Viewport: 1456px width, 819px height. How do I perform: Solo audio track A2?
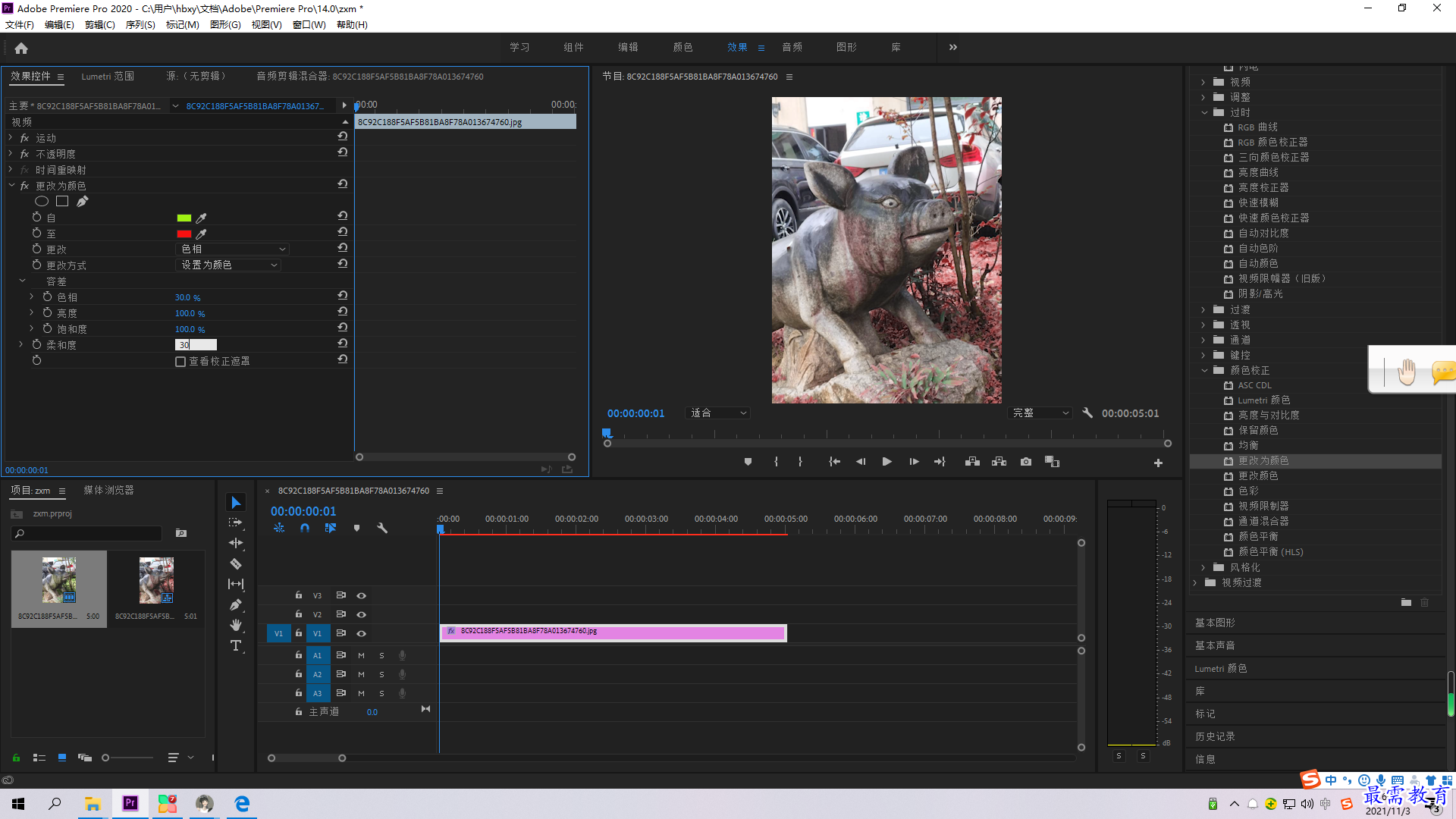381,674
